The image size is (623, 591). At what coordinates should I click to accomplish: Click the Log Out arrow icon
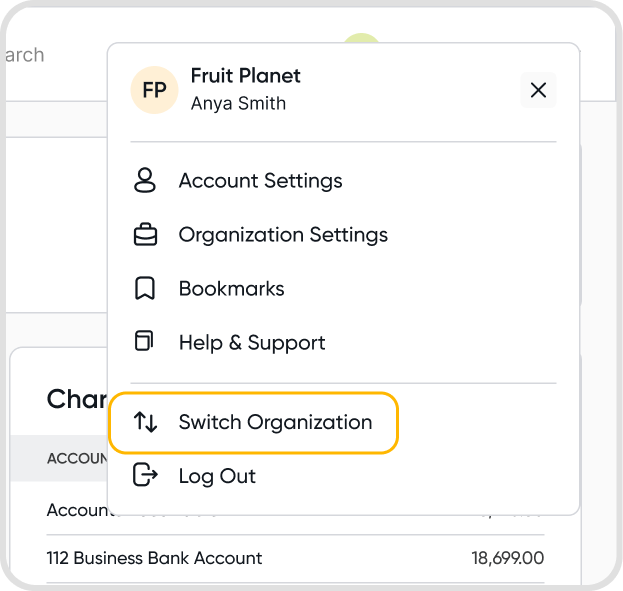pos(146,476)
